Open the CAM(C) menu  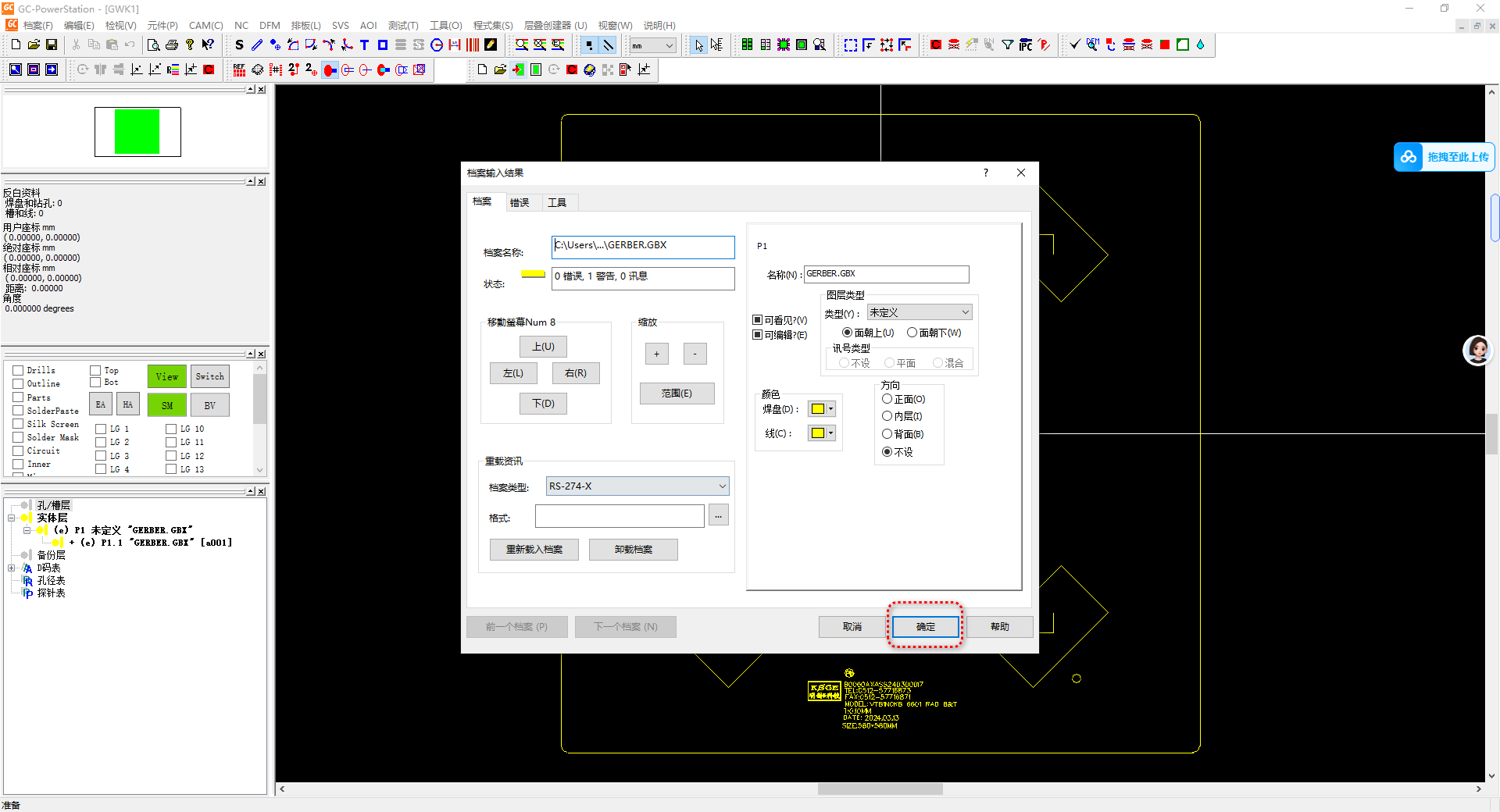coord(205,26)
